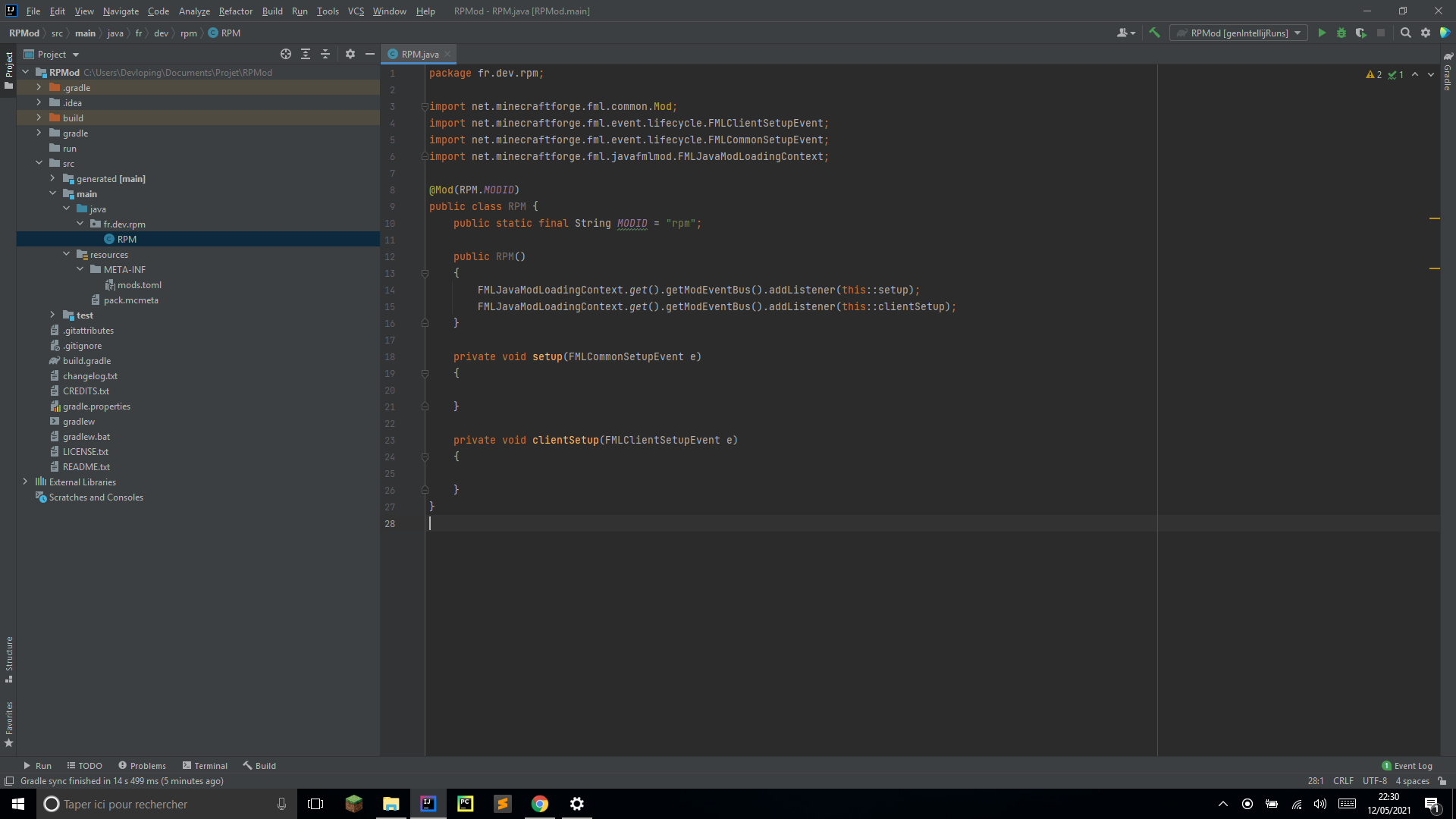
Task: Click the yellow warning stripe marker on scrollbar
Action: click(x=1434, y=218)
